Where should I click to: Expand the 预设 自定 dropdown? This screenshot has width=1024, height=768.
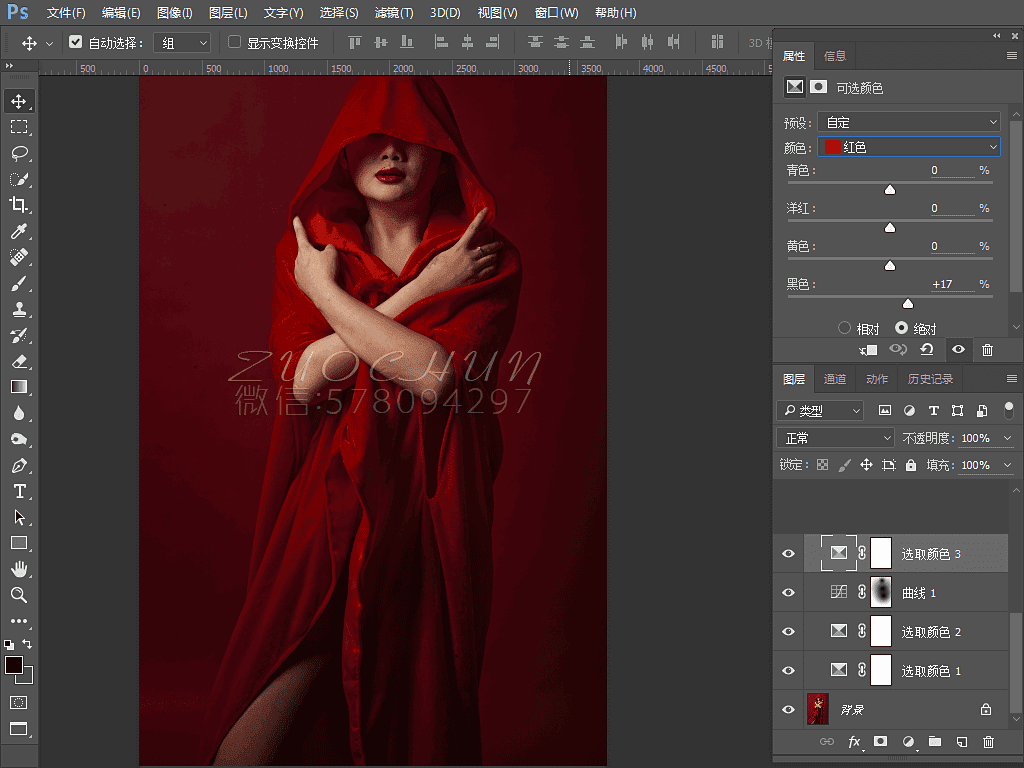[x=908, y=122]
